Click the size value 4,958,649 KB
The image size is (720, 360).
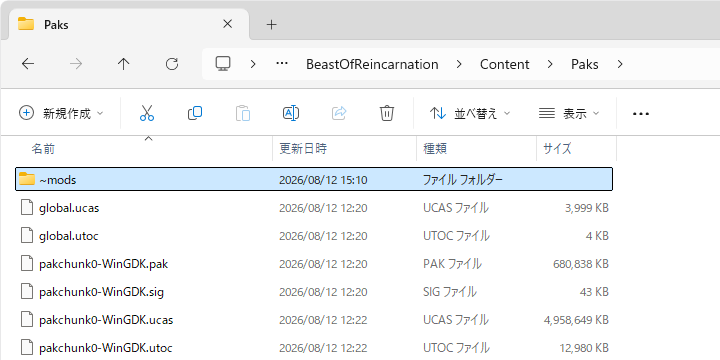click(x=576, y=320)
